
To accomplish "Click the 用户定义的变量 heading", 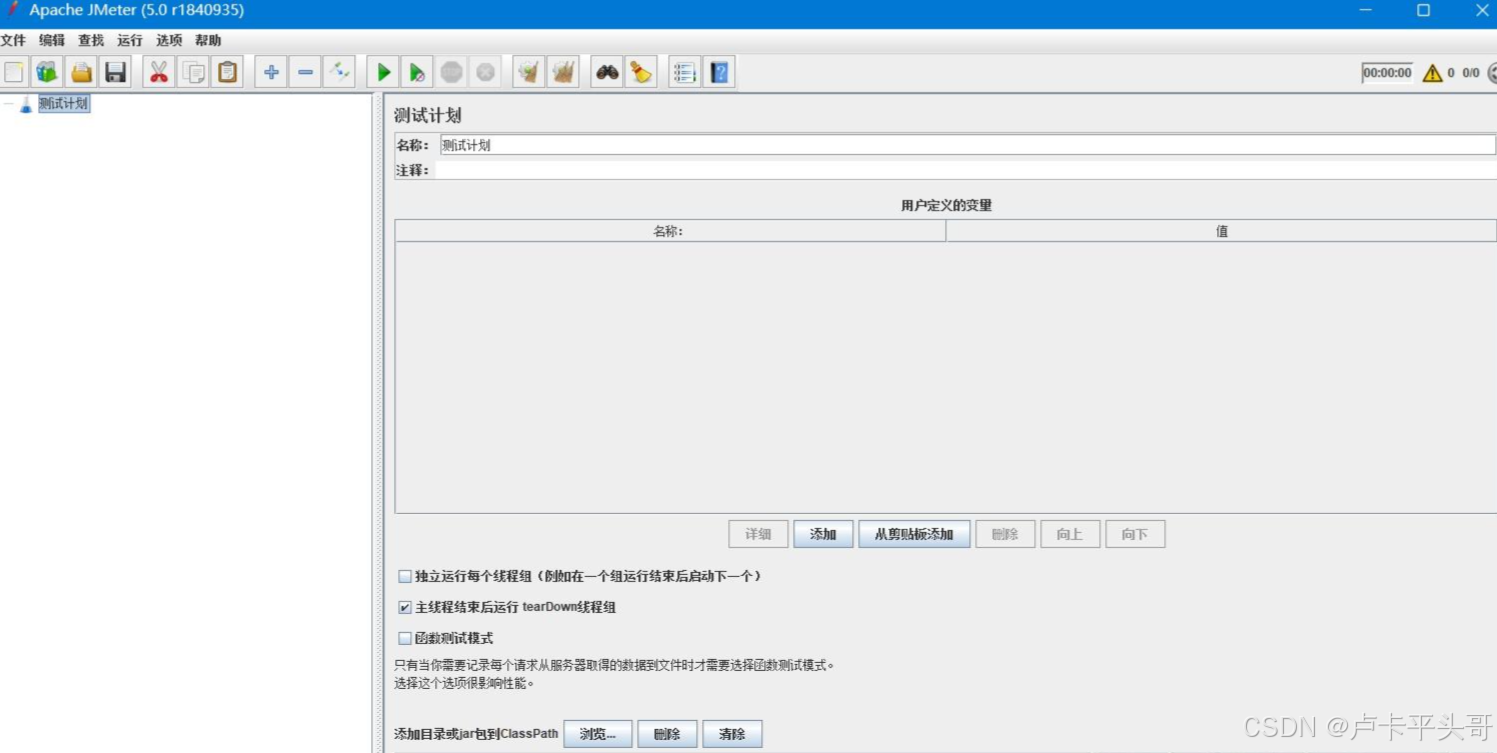I will click(x=946, y=205).
